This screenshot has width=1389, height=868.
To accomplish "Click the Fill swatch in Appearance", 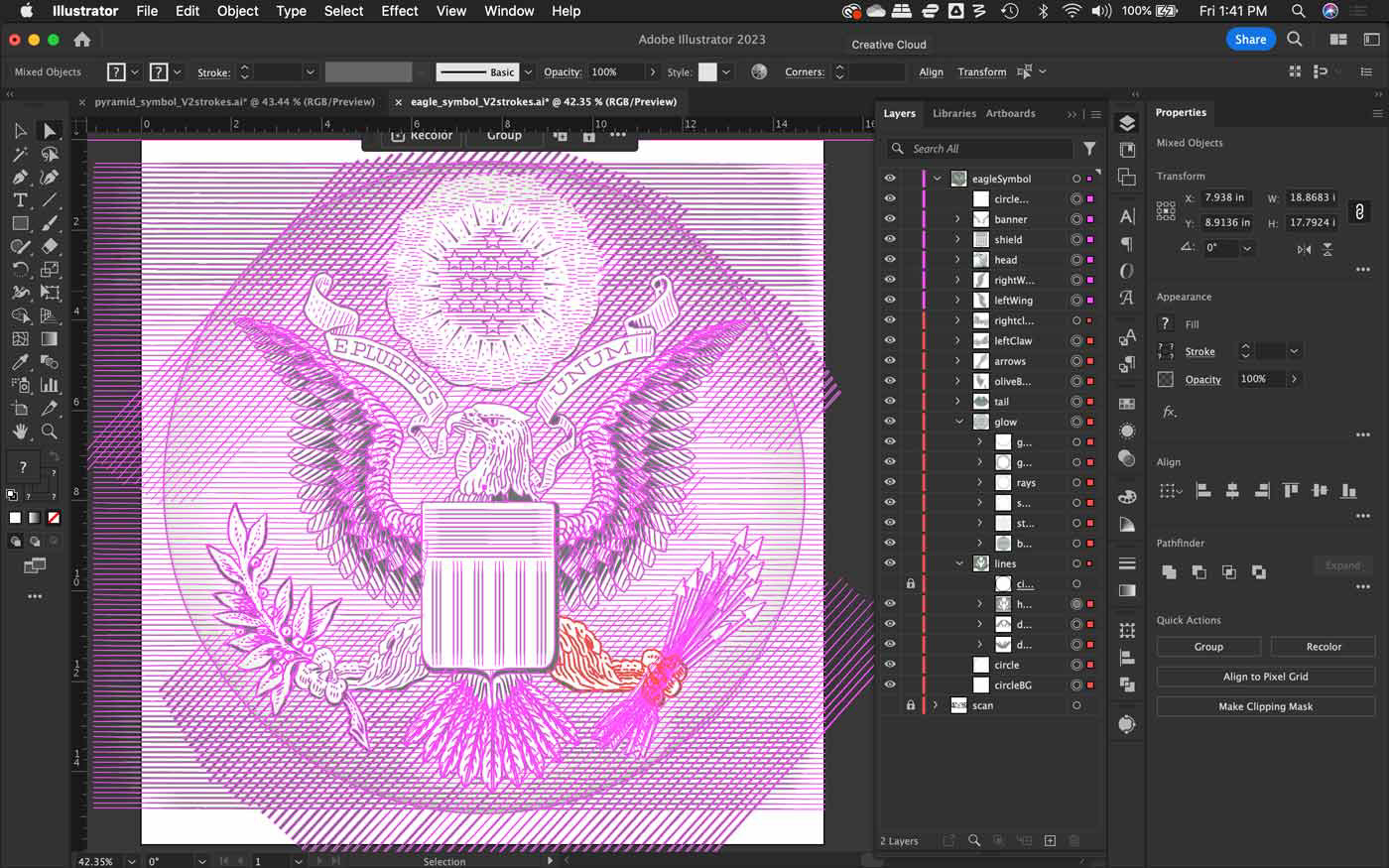I will tap(1166, 323).
